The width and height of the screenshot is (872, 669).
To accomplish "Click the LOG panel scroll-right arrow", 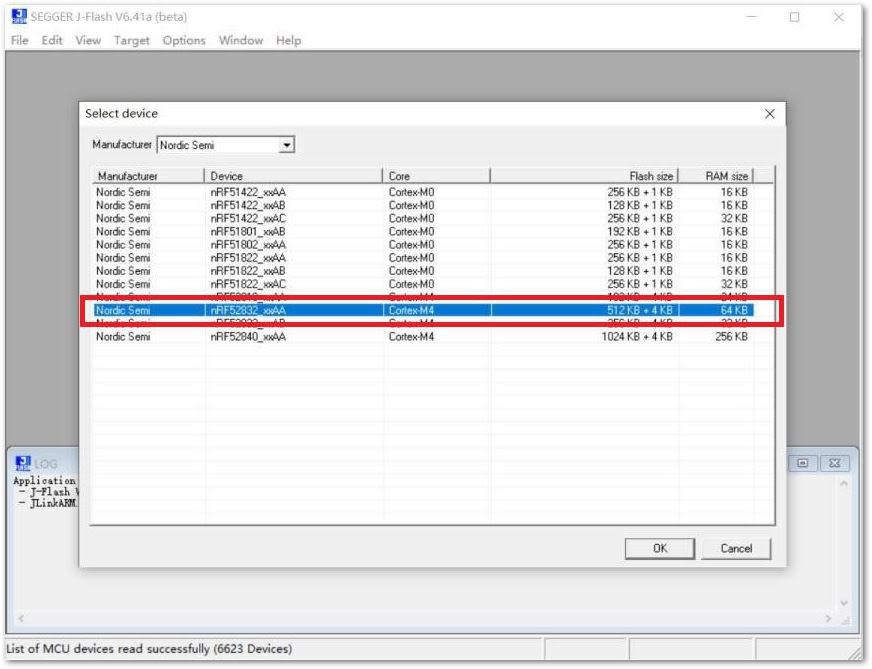I will pyautogui.click(x=828, y=618).
